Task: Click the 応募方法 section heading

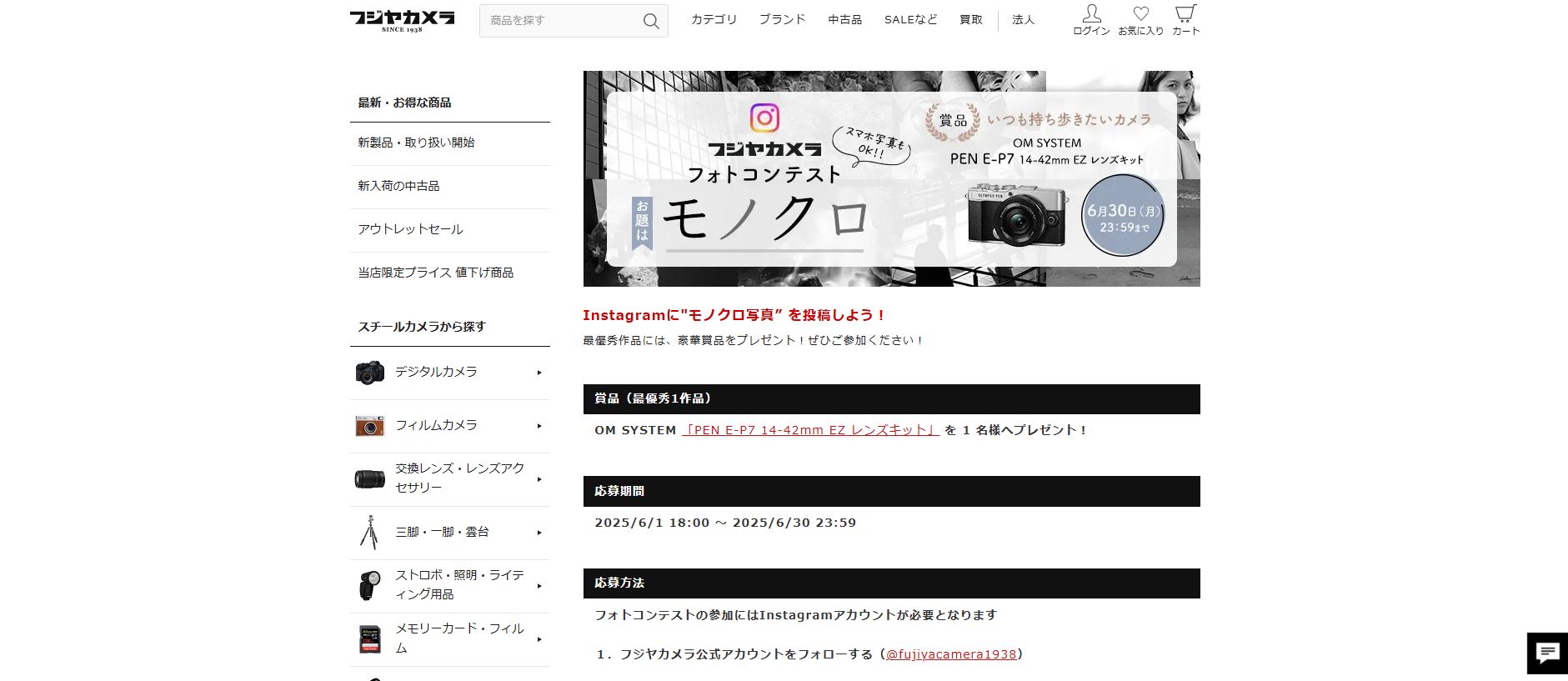Action: pos(891,583)
